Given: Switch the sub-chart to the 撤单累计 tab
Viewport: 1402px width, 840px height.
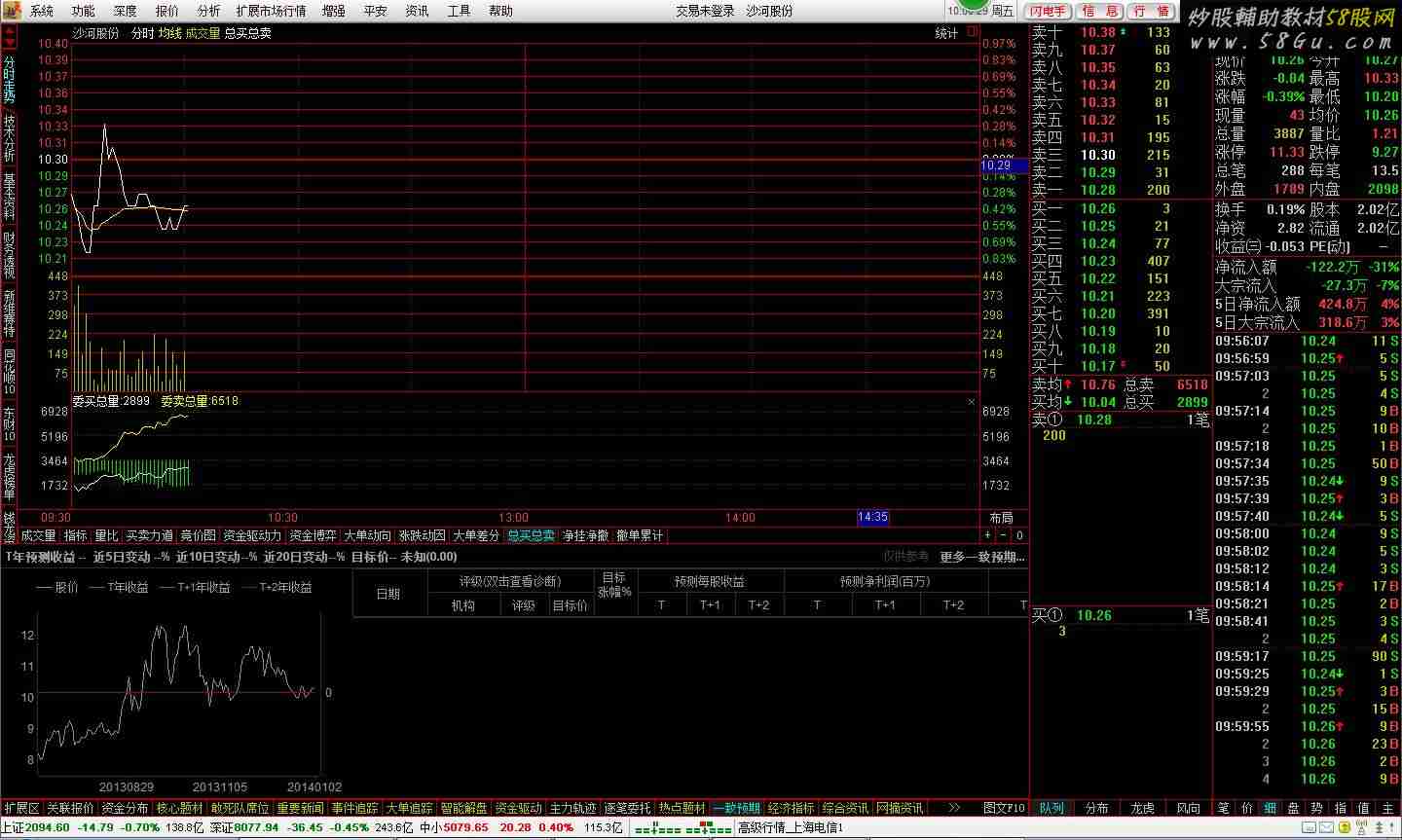Looking at the screenshot, I should click(640, 535).
